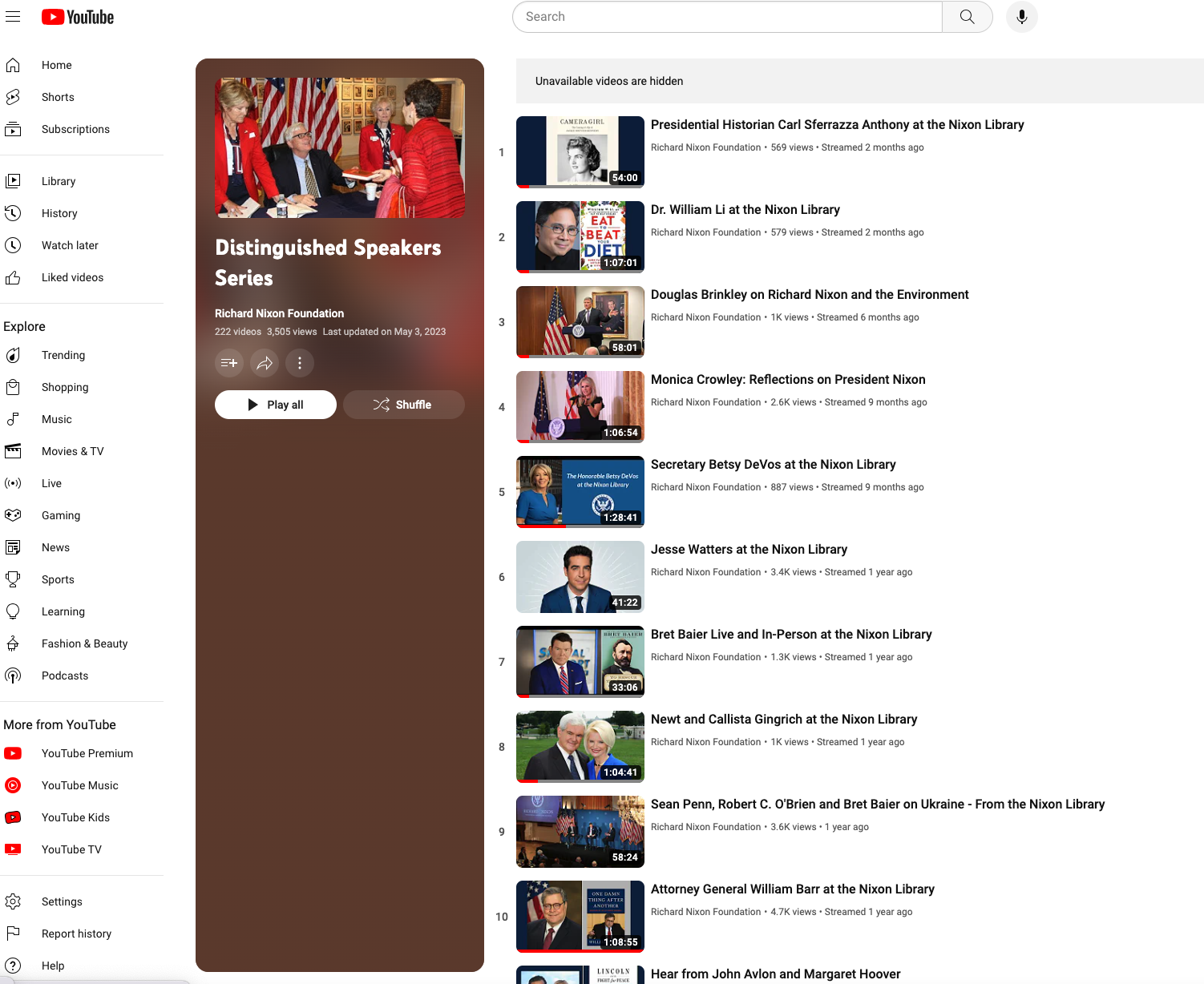Click the Fashion & Beauty icon
Viewport: 1204px width, 984px height.
coord(13,643)
